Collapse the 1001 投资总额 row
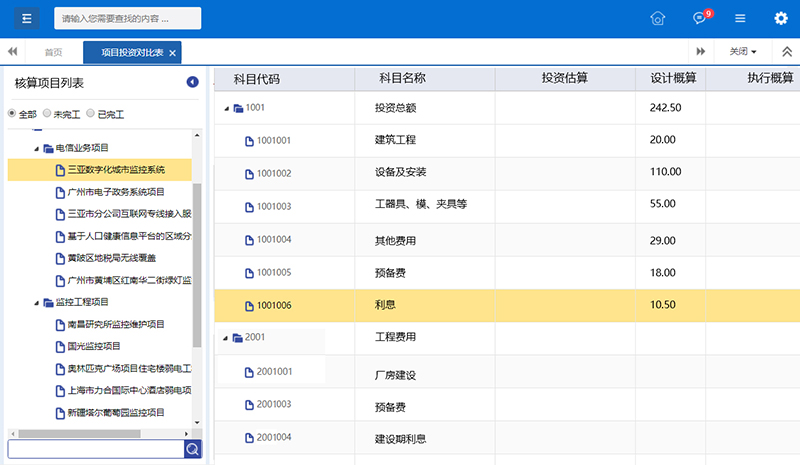The image size is (800, 465). [x=226, y=108]
